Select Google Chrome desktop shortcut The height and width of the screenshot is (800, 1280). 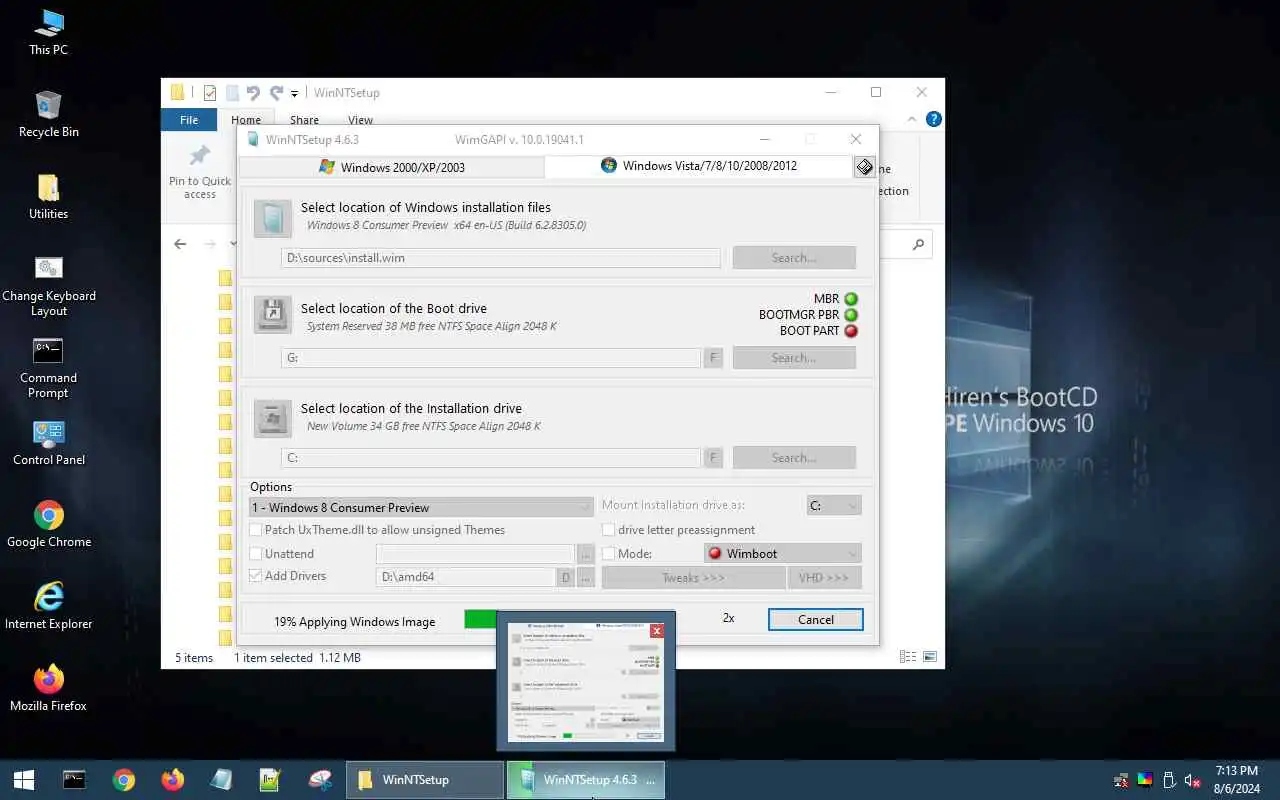(48, 525)
